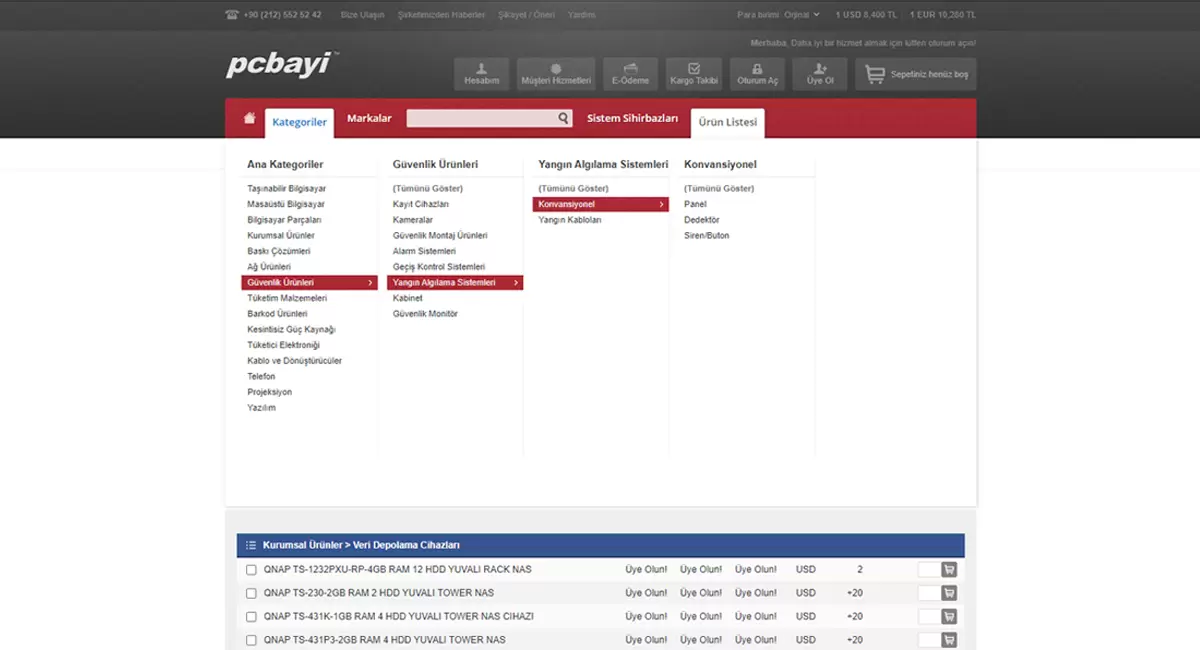1200x650 pixels.
Task: Click the pcbayi logo
Action: point(283,65)
